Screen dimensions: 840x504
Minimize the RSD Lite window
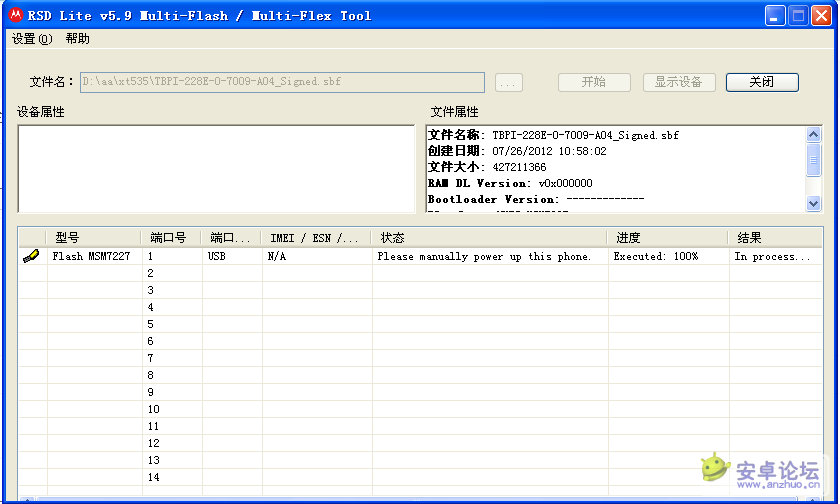pos(775,16)
